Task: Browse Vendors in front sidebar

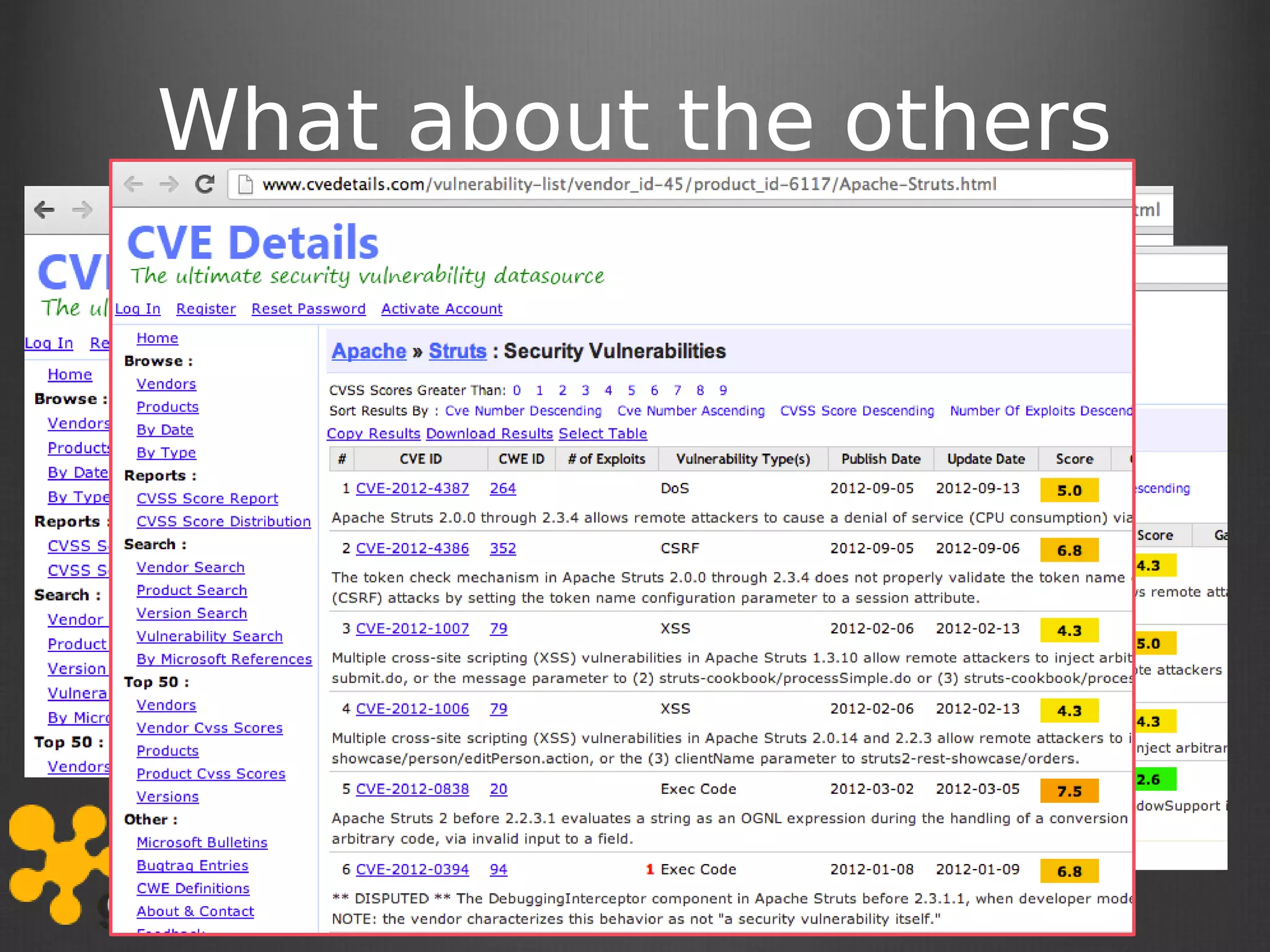Action: [166, 384]
